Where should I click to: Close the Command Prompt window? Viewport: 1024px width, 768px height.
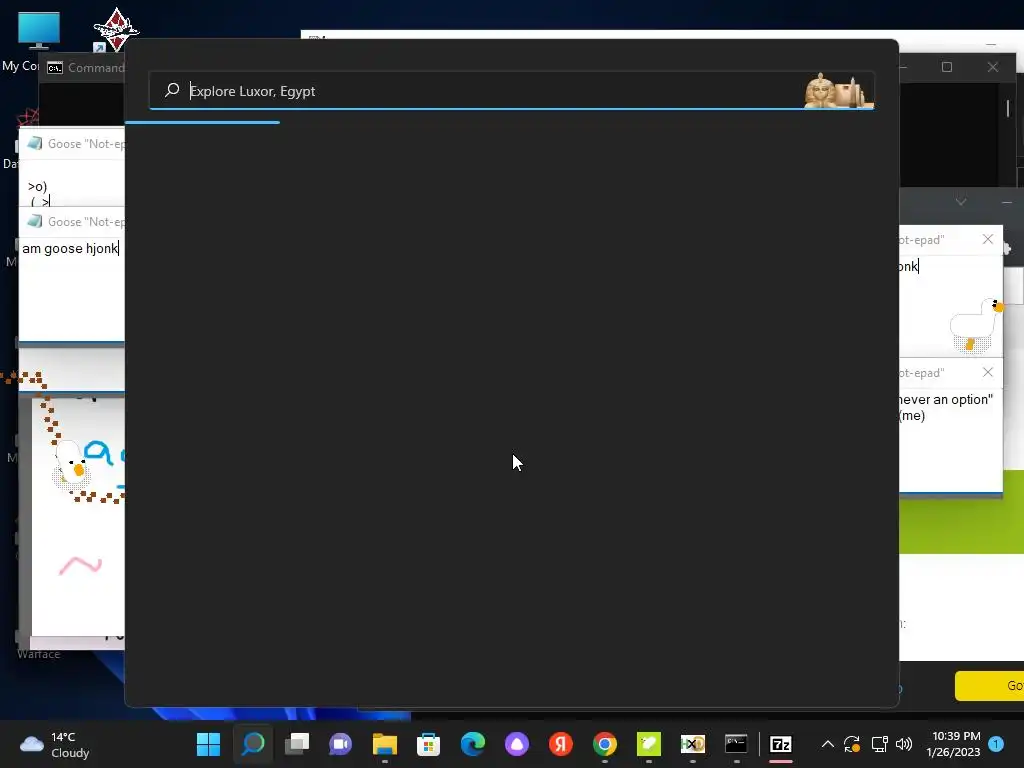tap(993, 67)
